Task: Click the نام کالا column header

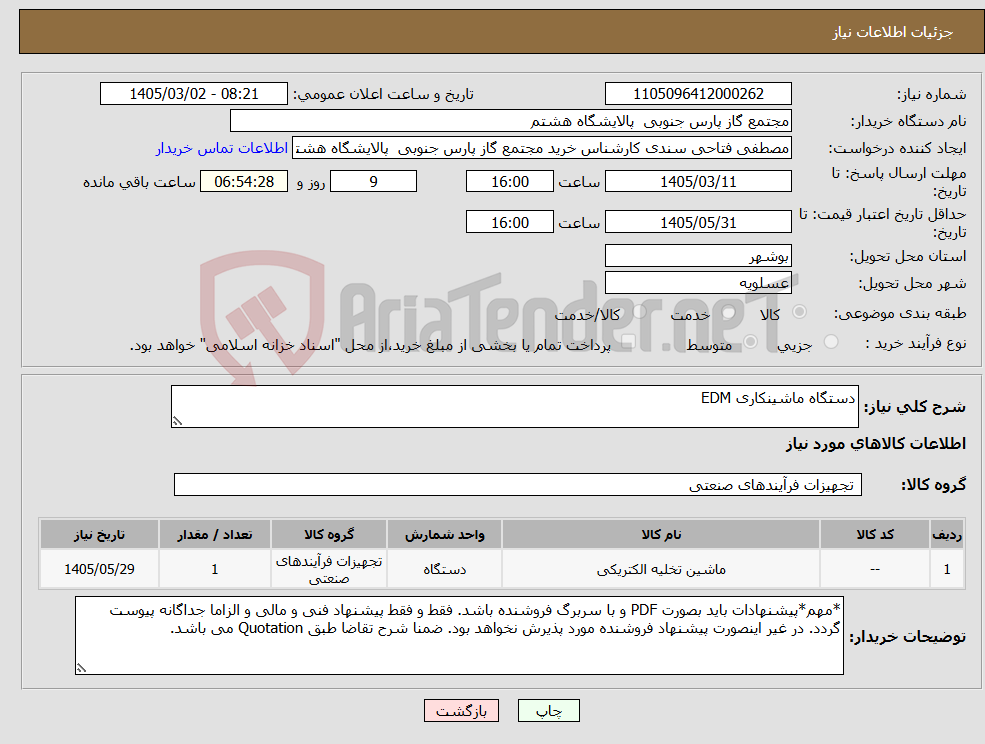Action: tap(661, 534)
